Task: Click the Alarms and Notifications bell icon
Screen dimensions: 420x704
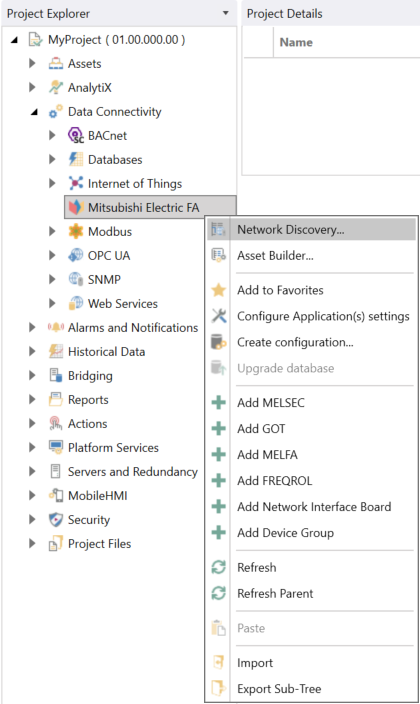Action: click(x=56, y=327)
